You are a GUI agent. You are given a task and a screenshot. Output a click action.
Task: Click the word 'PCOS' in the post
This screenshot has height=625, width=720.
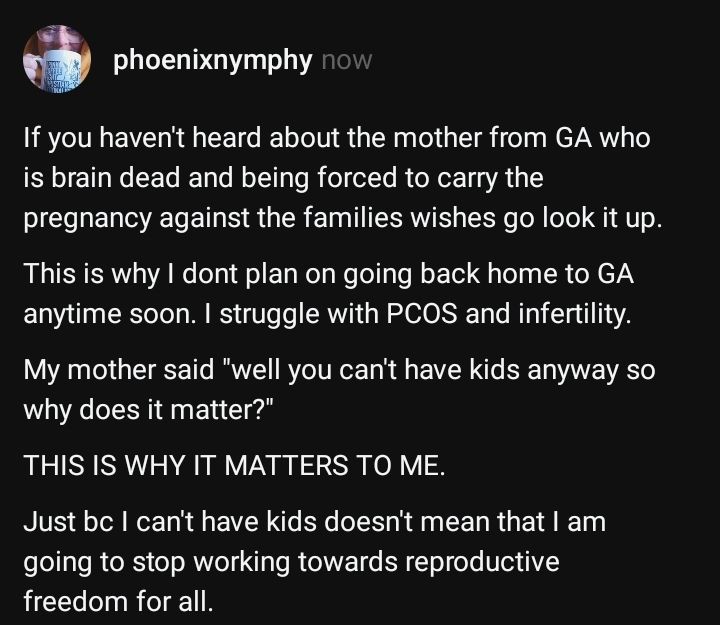click(x=422, y=314)
